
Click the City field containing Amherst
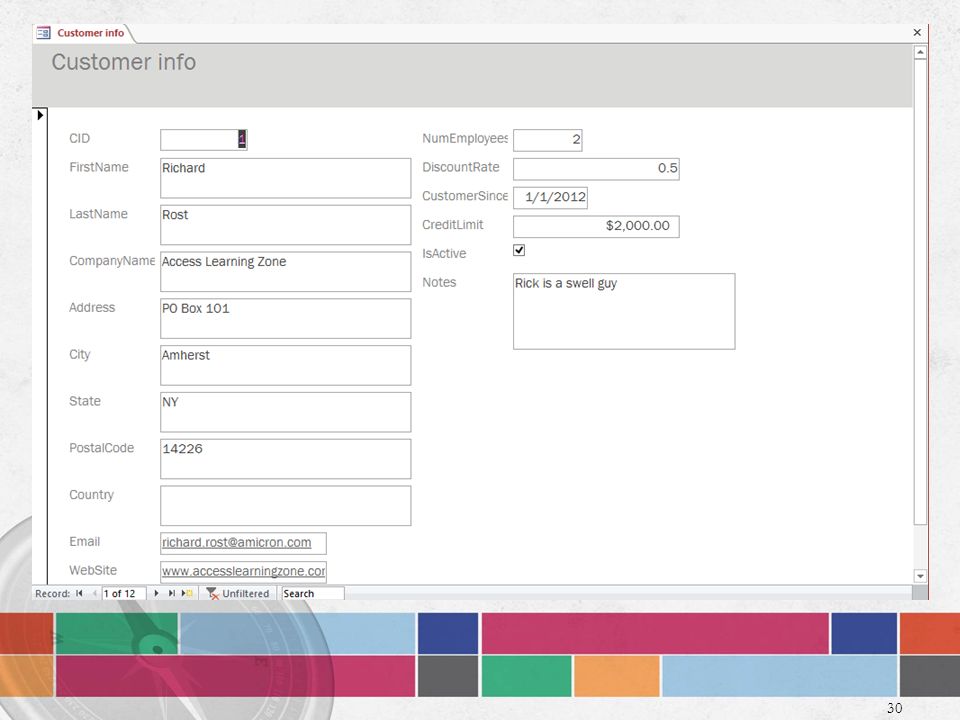tap(285, 366)
